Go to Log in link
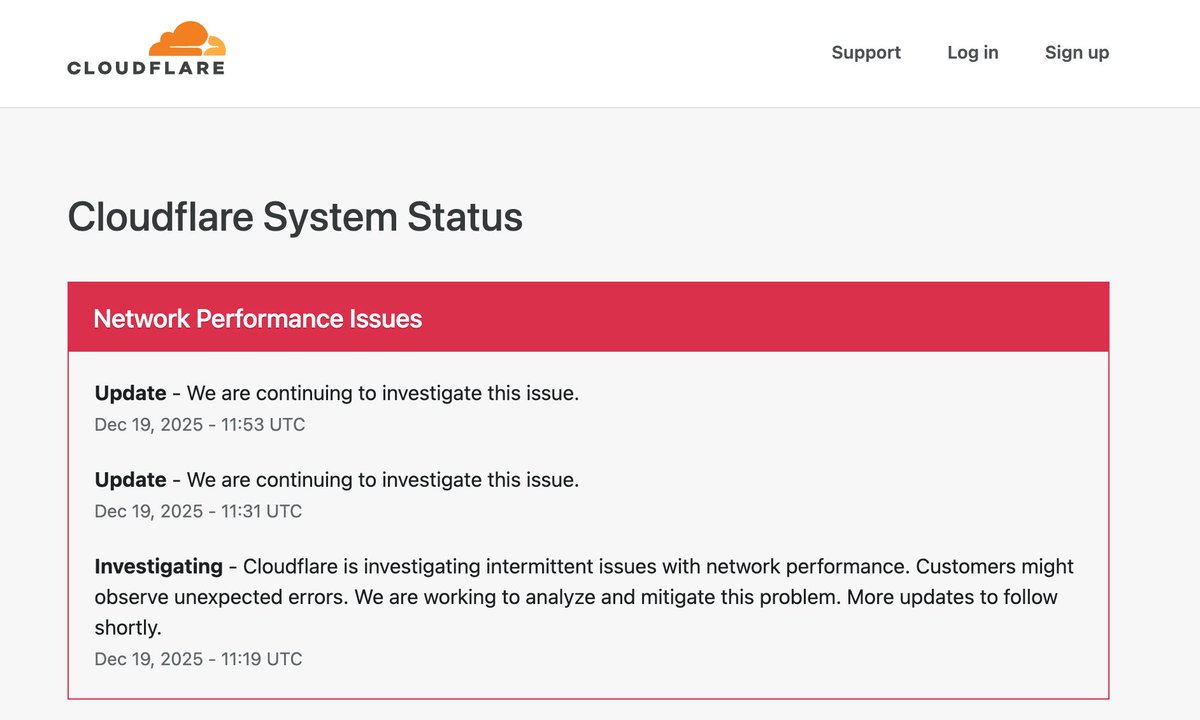 tap(973, 53)
